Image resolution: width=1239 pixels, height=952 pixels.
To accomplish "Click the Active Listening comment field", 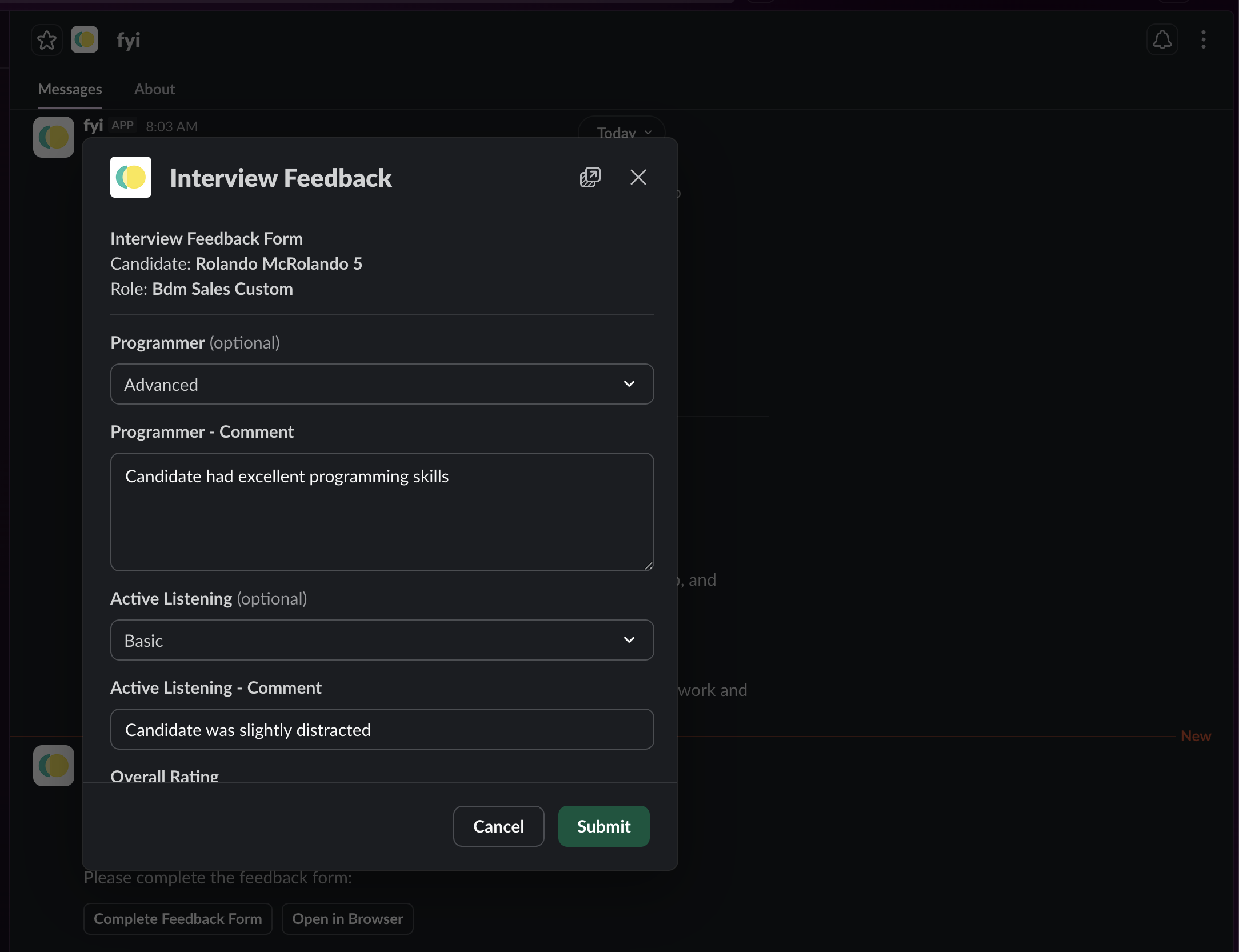I will tap(382, 730).
